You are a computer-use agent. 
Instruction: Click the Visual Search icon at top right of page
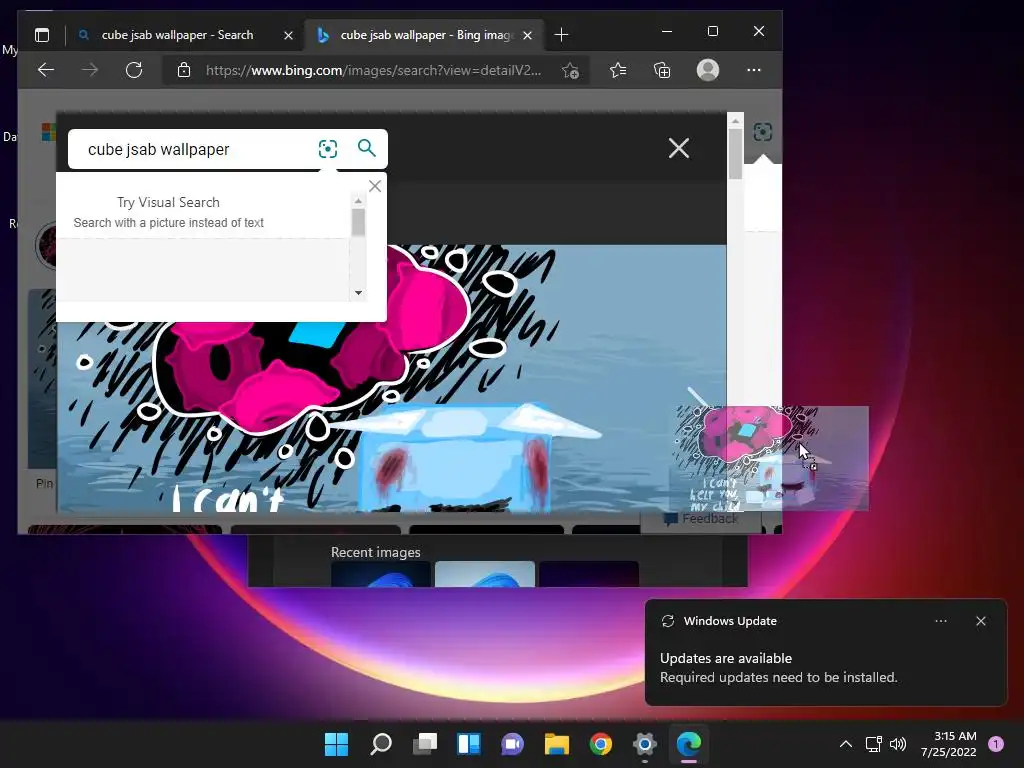point(763,133)
